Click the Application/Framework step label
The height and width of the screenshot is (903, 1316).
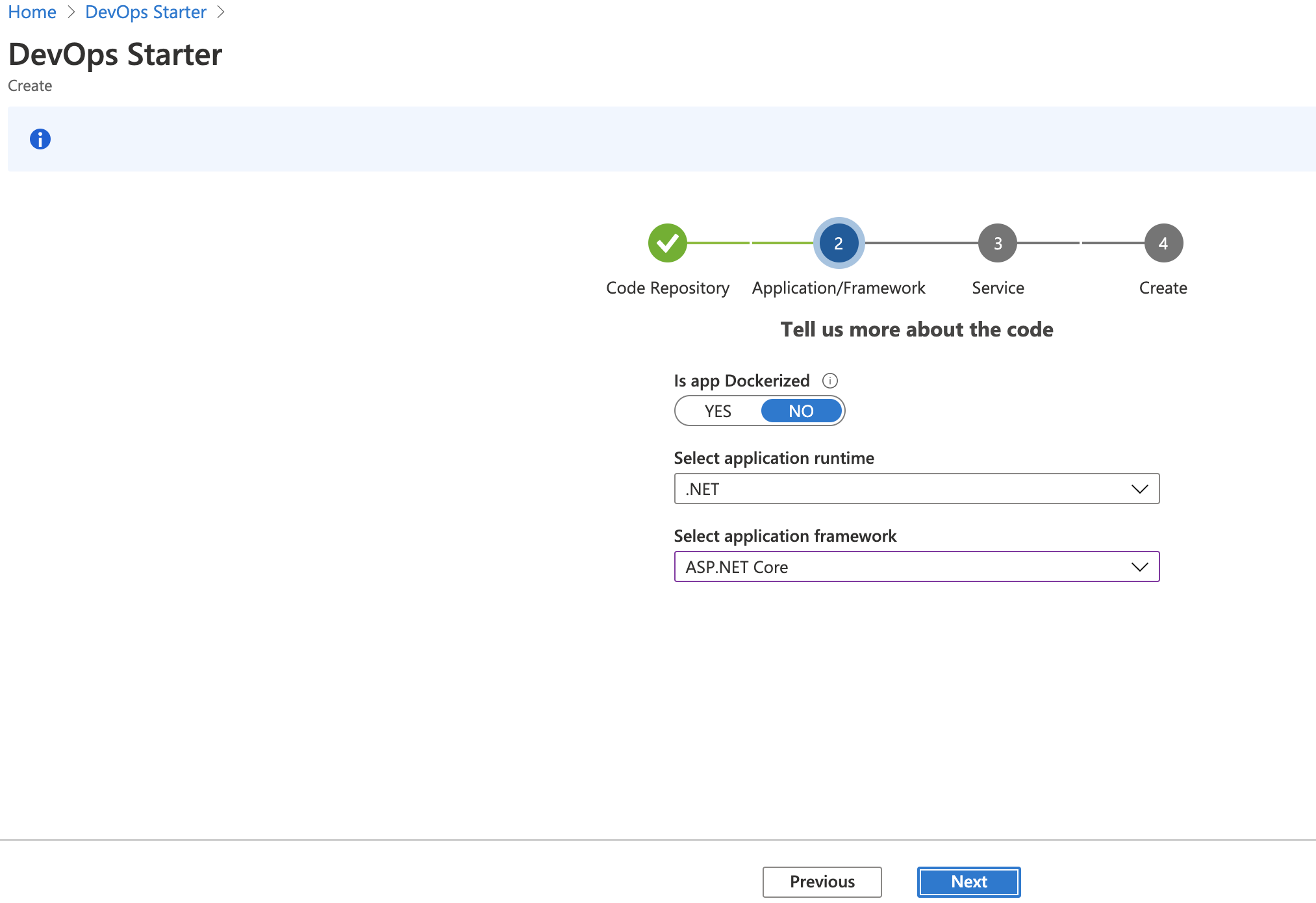click(x=839, y=288)
